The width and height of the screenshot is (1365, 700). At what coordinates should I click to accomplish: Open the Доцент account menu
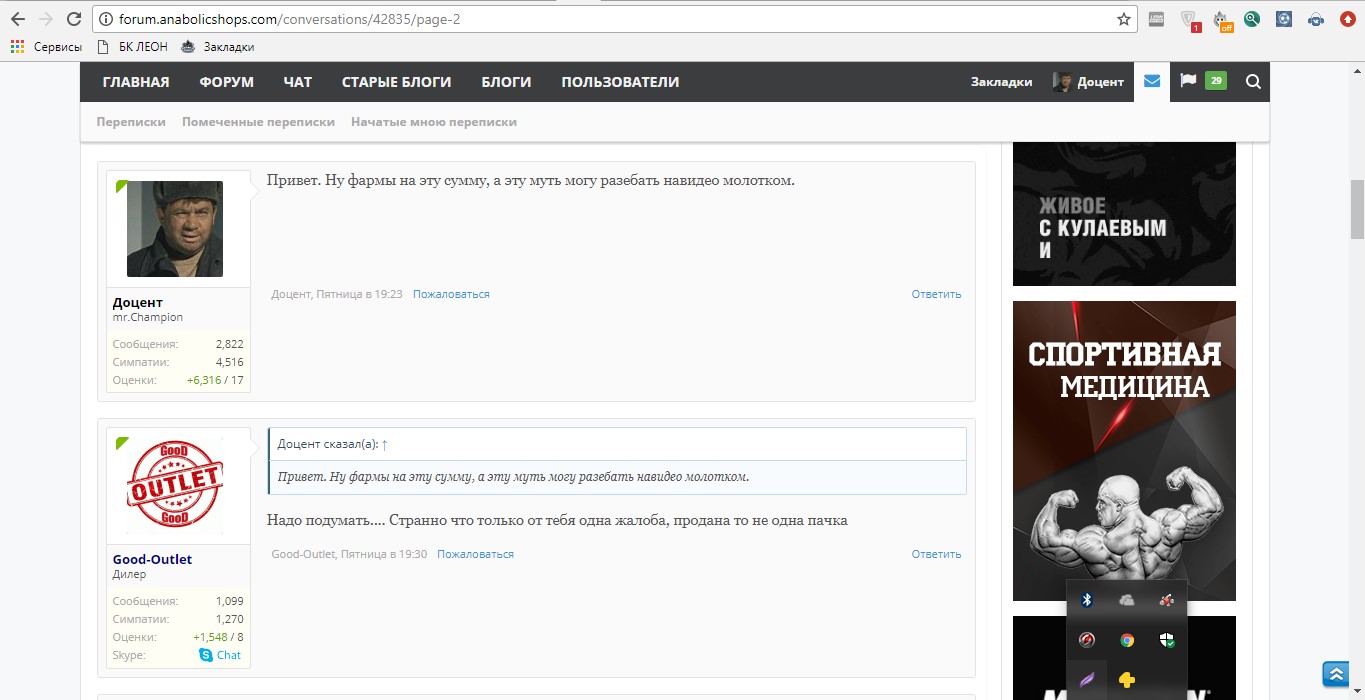pyautogui.click(x=1089, y=82)
